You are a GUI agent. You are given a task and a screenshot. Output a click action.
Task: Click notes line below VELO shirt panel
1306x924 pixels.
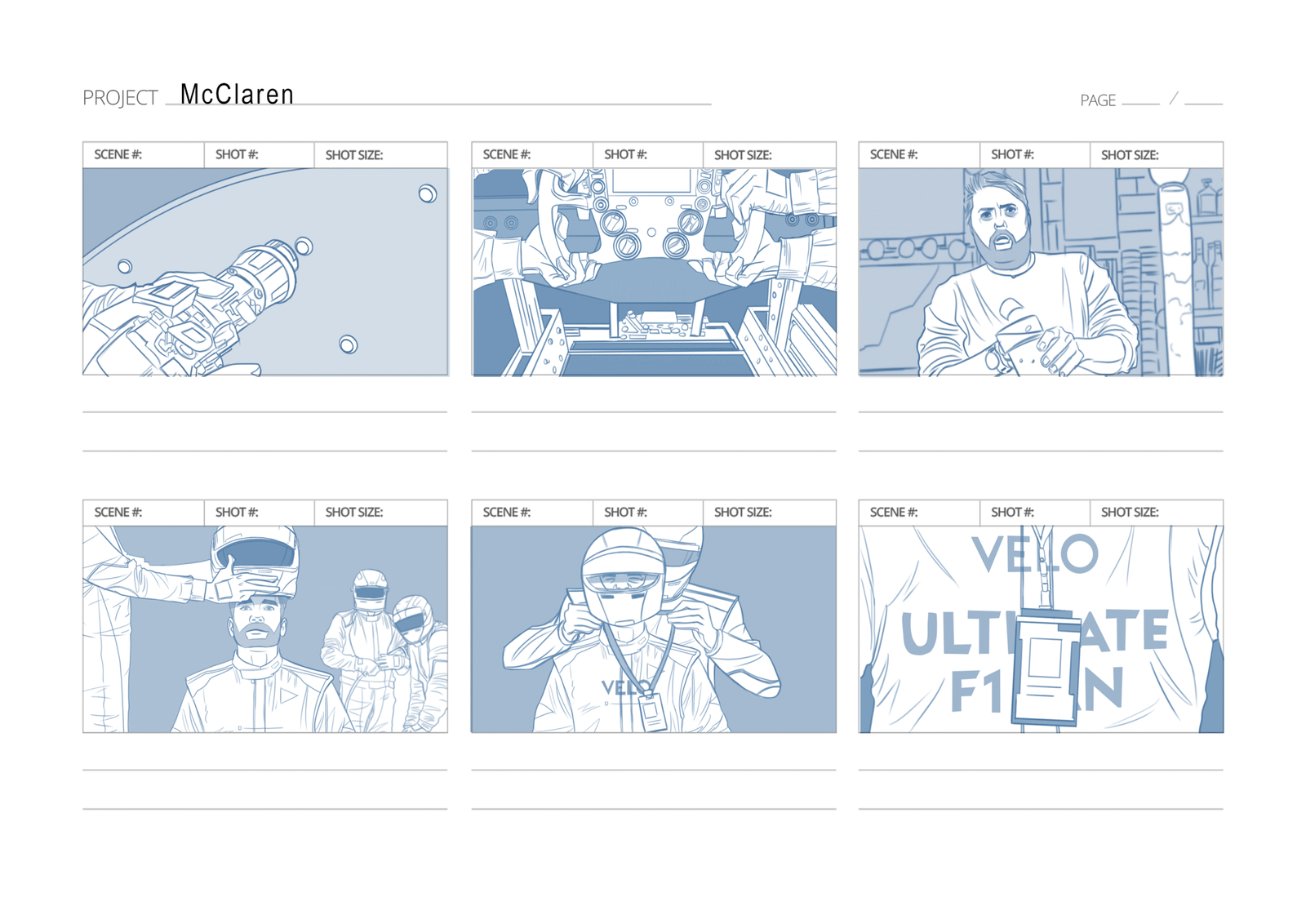click(1041, 769)
